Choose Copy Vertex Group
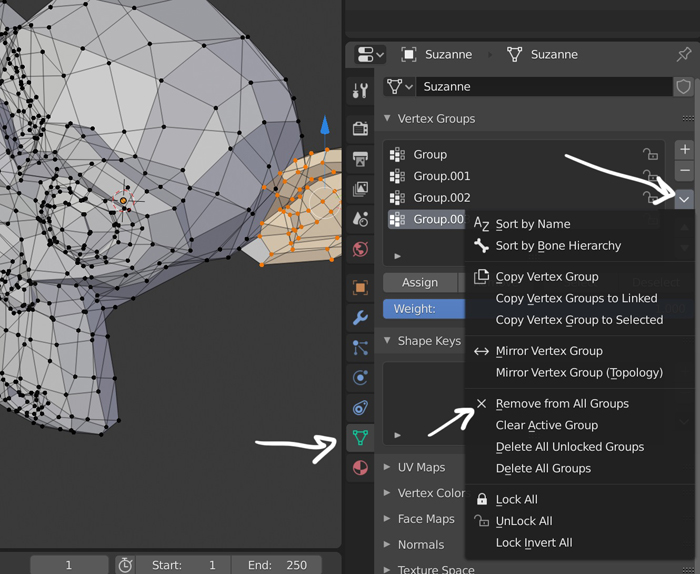The image size is (700, 574). (579, 277)
